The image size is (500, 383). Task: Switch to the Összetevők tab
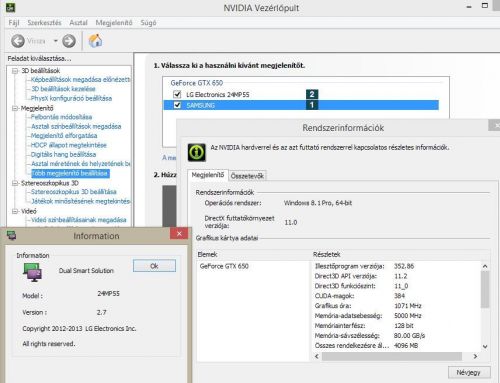pyautogui.click(x=247, y=176)
